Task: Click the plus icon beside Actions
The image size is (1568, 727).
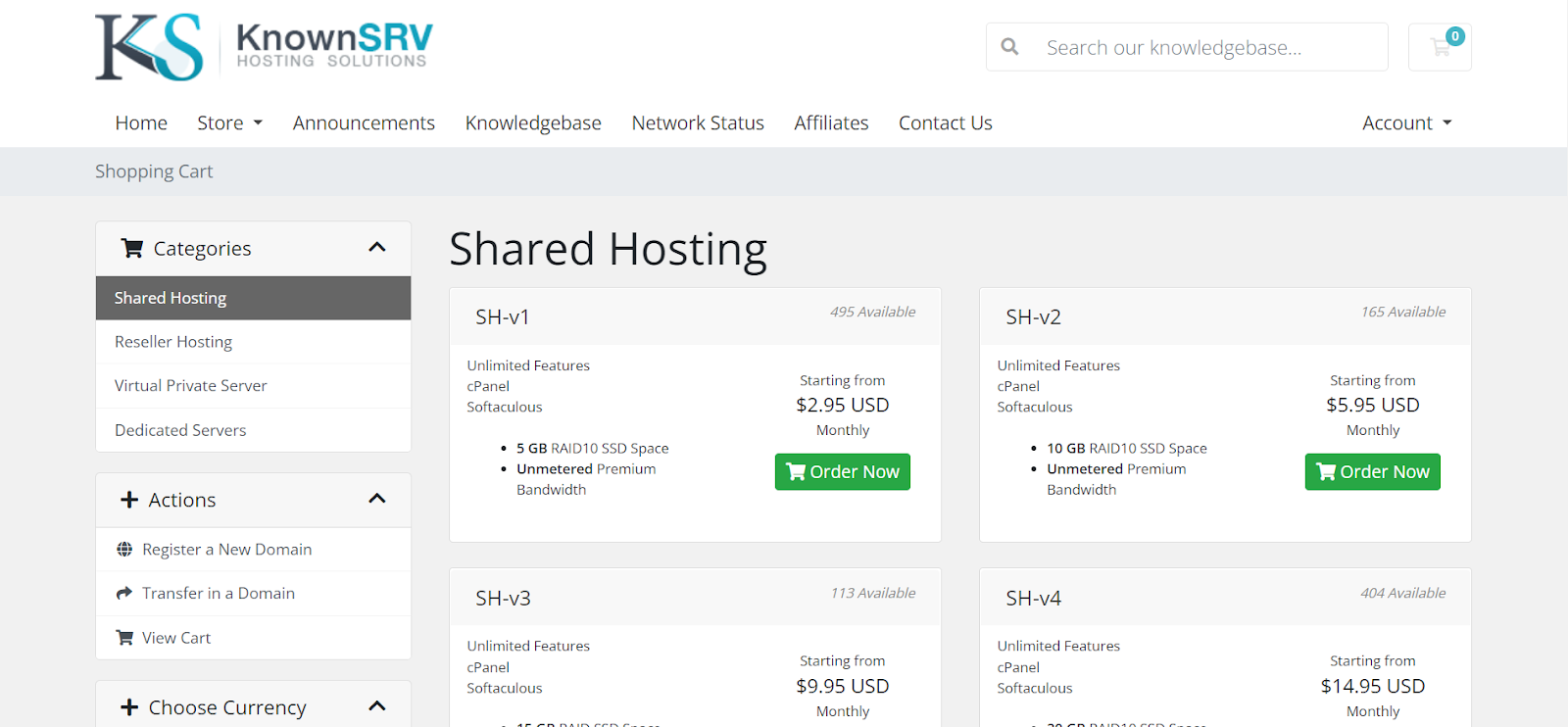Action: tap(129, 500)
